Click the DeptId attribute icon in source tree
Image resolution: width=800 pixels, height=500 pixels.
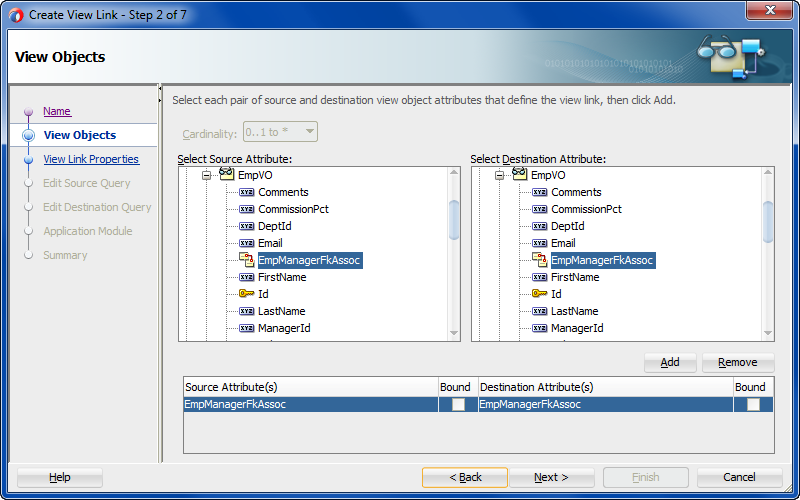[246, 226]
